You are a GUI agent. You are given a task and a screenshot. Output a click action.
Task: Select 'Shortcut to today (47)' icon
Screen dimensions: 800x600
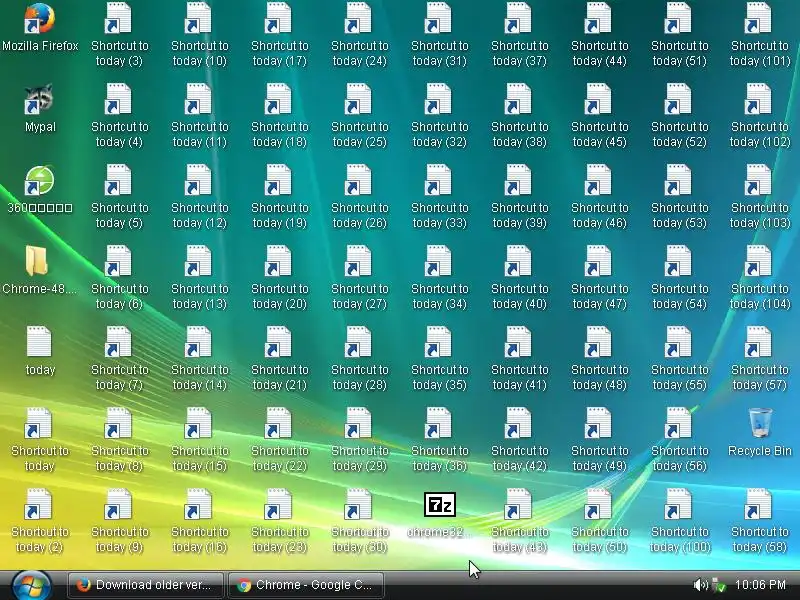click(599, 279)
